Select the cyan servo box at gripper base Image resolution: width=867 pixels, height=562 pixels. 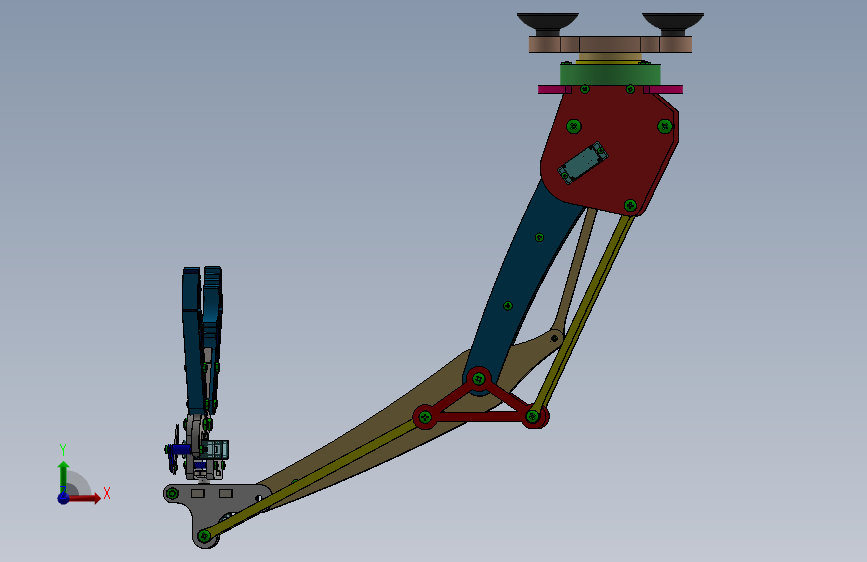[x=215, y=449]
